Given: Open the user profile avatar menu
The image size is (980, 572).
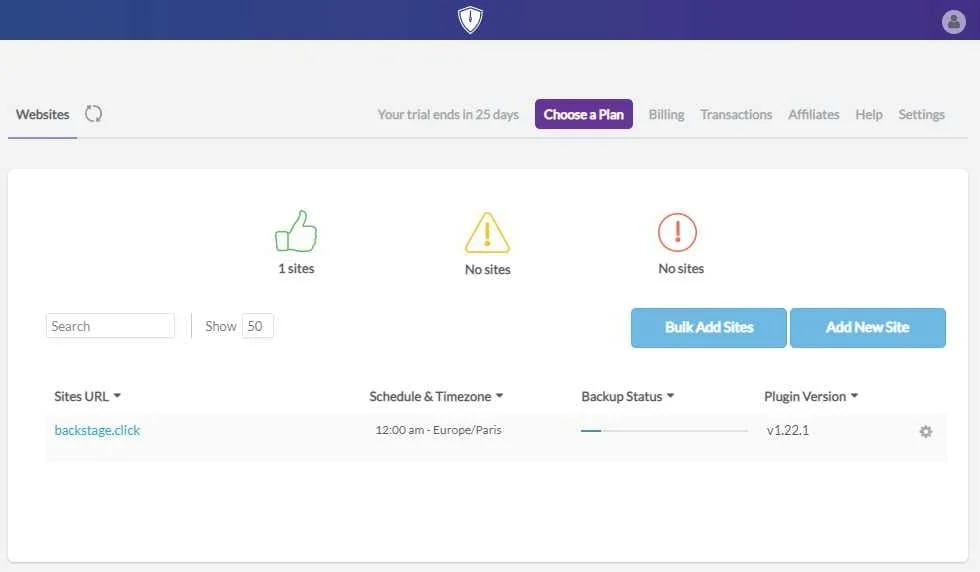Looking at the screenshot, I should click(954, 21).
